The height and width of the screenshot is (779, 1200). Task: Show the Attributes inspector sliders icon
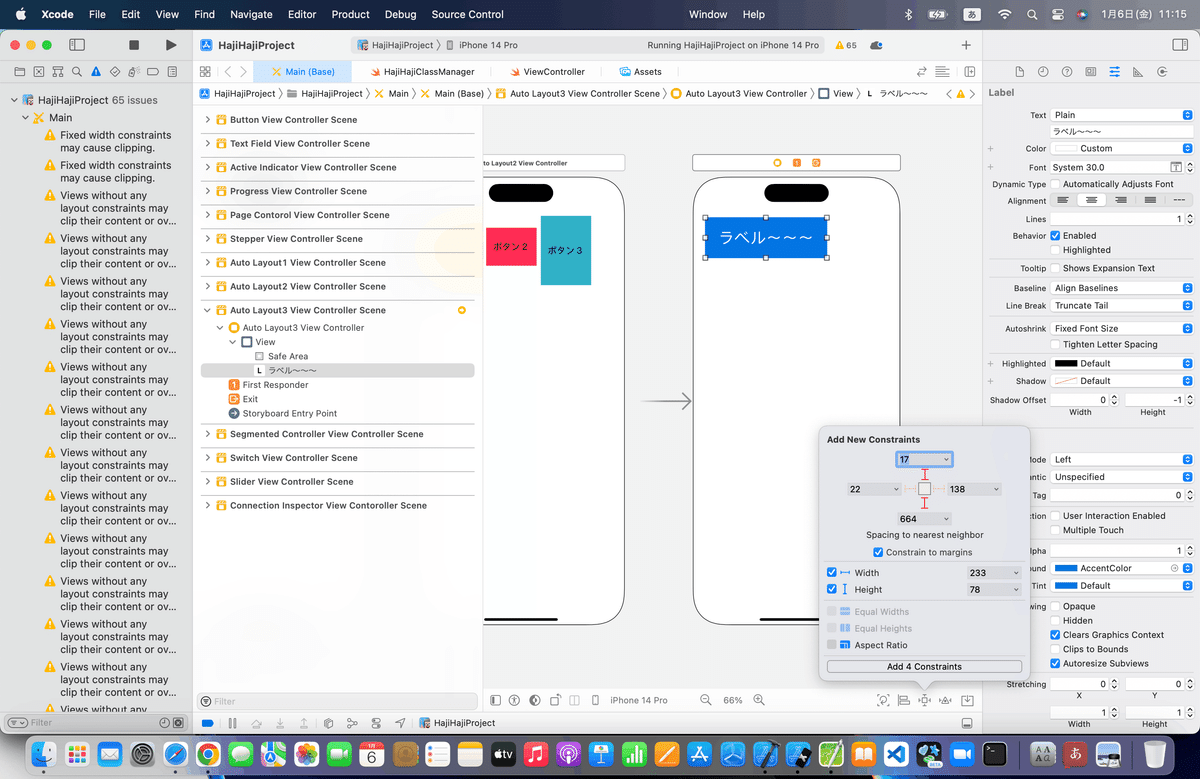click(x=1115, y=72)
